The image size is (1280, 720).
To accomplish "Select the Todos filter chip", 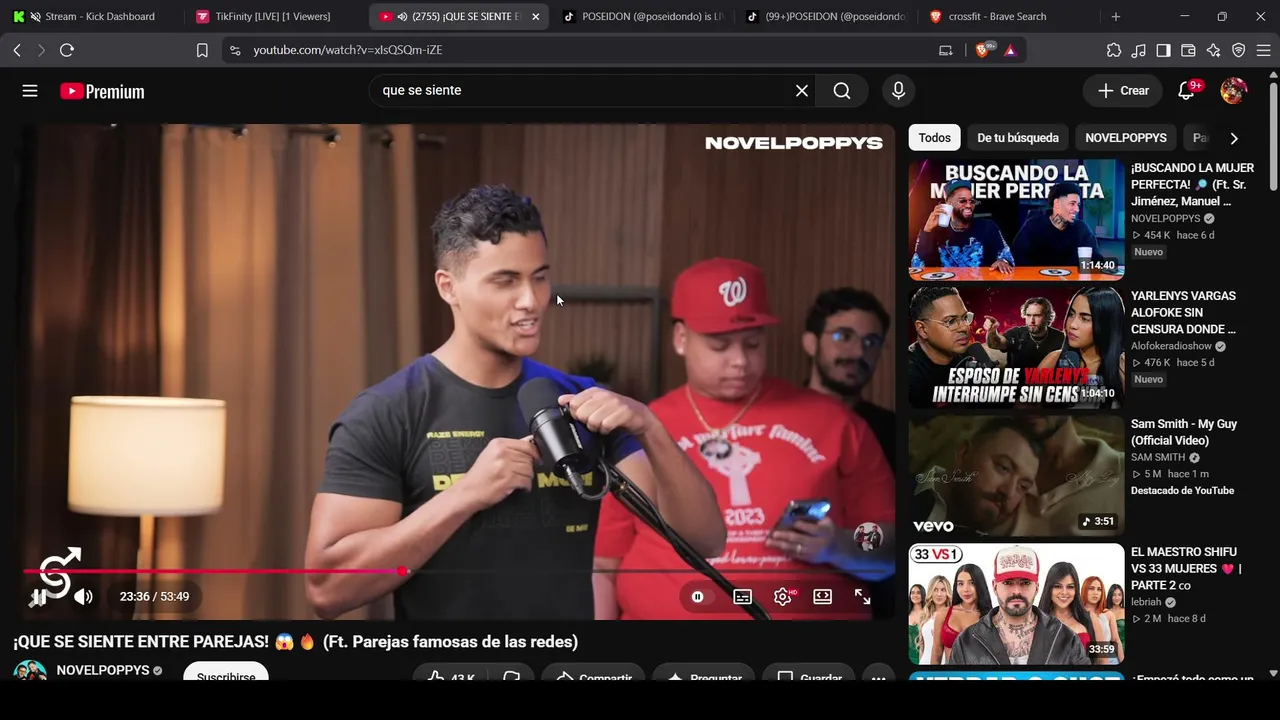I will pyautogui.click(x=935, y=138).
